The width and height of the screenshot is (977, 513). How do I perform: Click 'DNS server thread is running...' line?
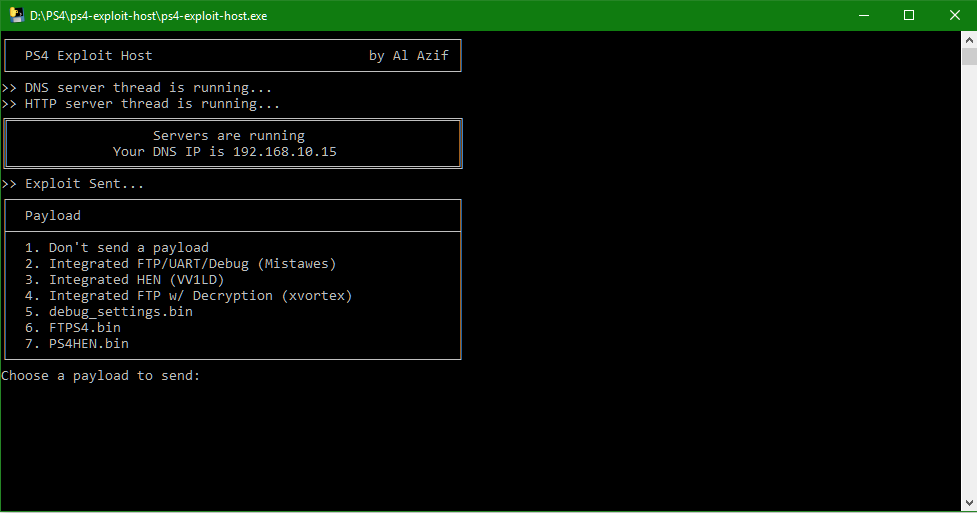coord(137,87)
